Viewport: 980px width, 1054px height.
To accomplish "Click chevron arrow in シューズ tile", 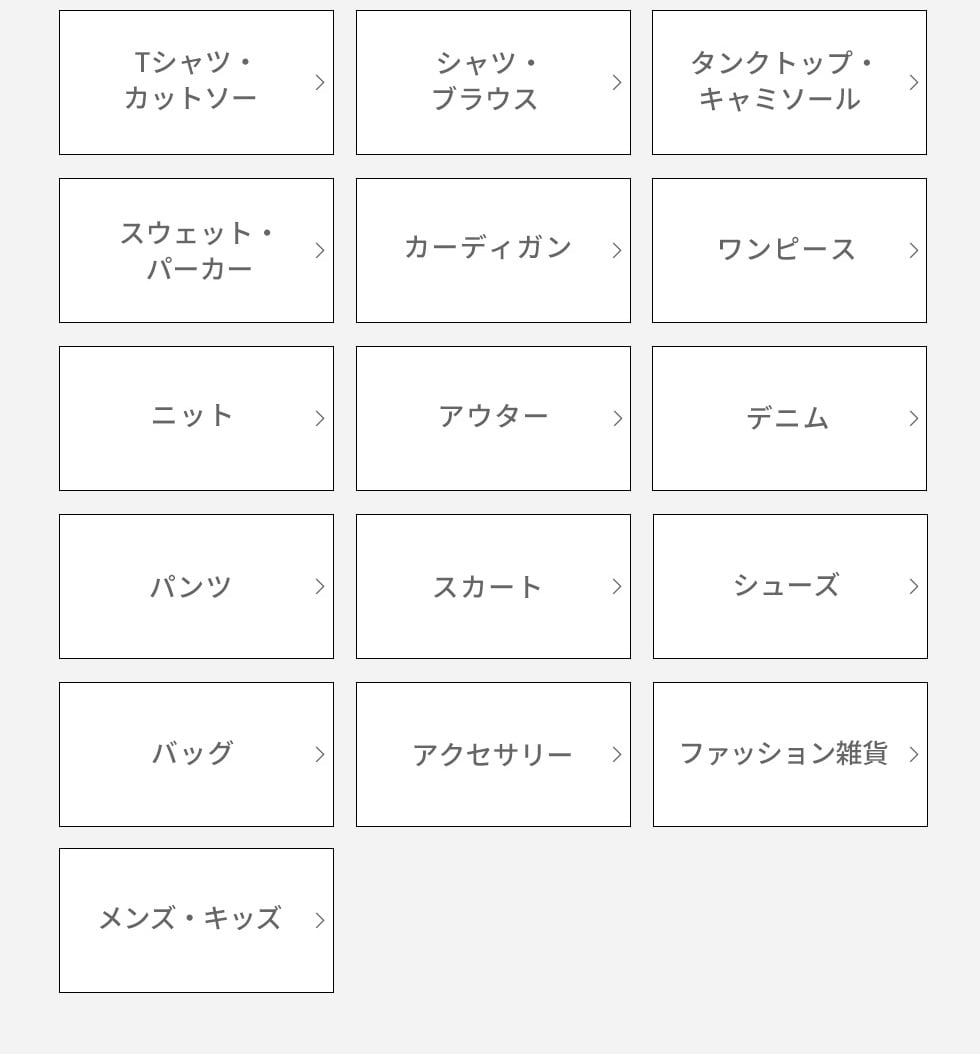I will [913, 587].
